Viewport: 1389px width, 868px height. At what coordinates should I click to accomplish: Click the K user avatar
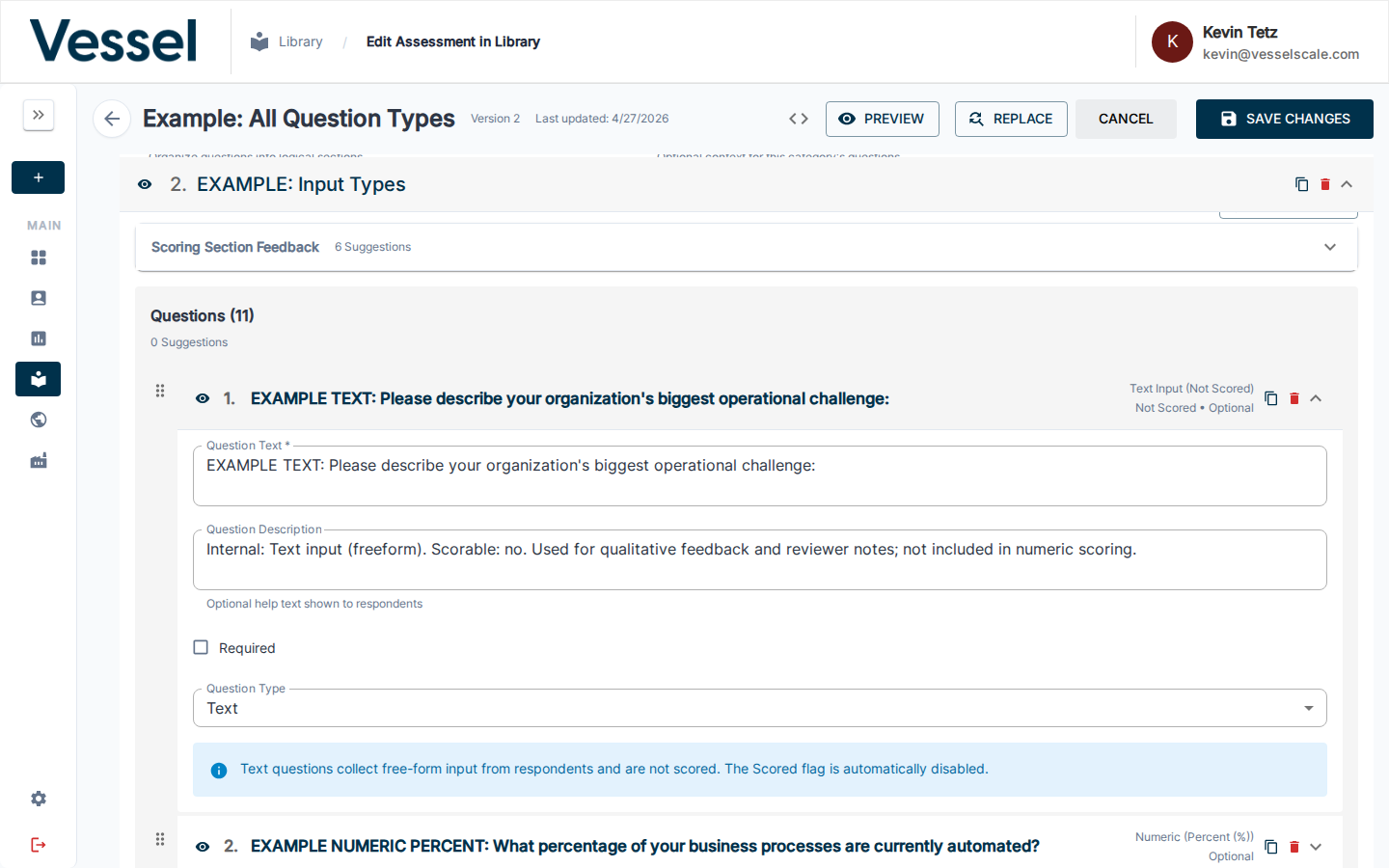point(1172,41)
